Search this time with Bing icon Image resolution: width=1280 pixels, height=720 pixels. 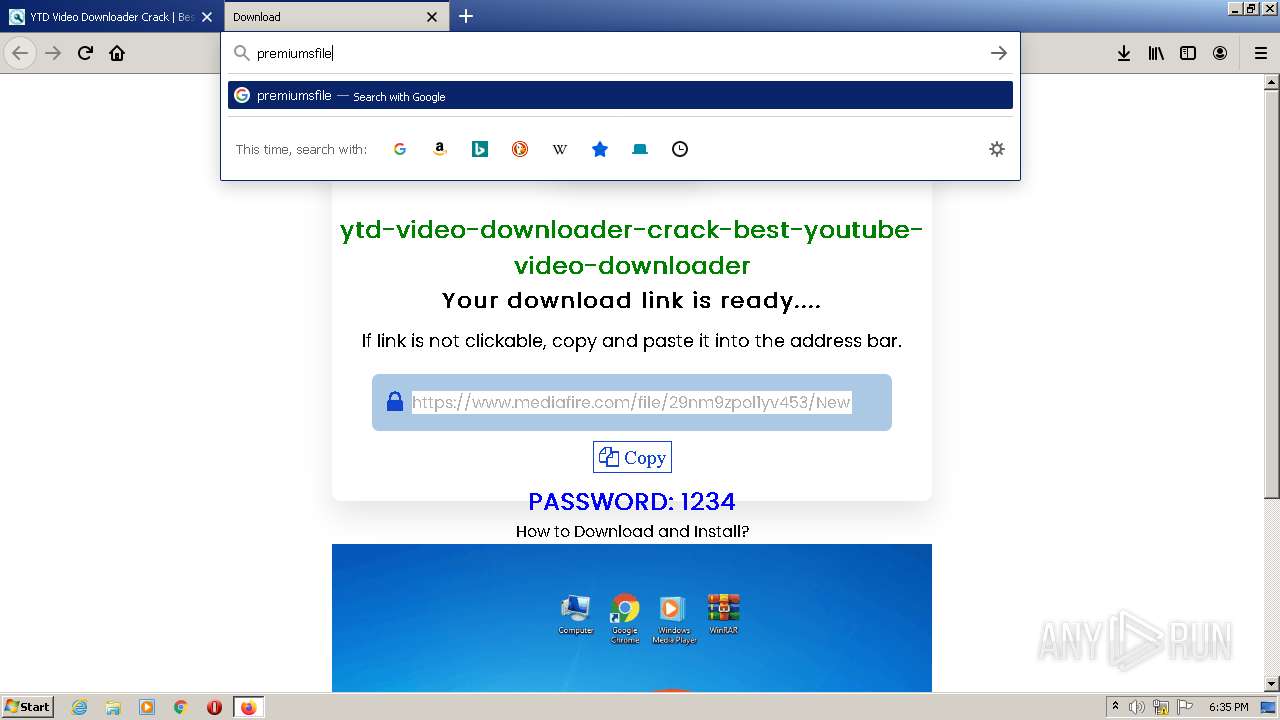pos(480,149)
